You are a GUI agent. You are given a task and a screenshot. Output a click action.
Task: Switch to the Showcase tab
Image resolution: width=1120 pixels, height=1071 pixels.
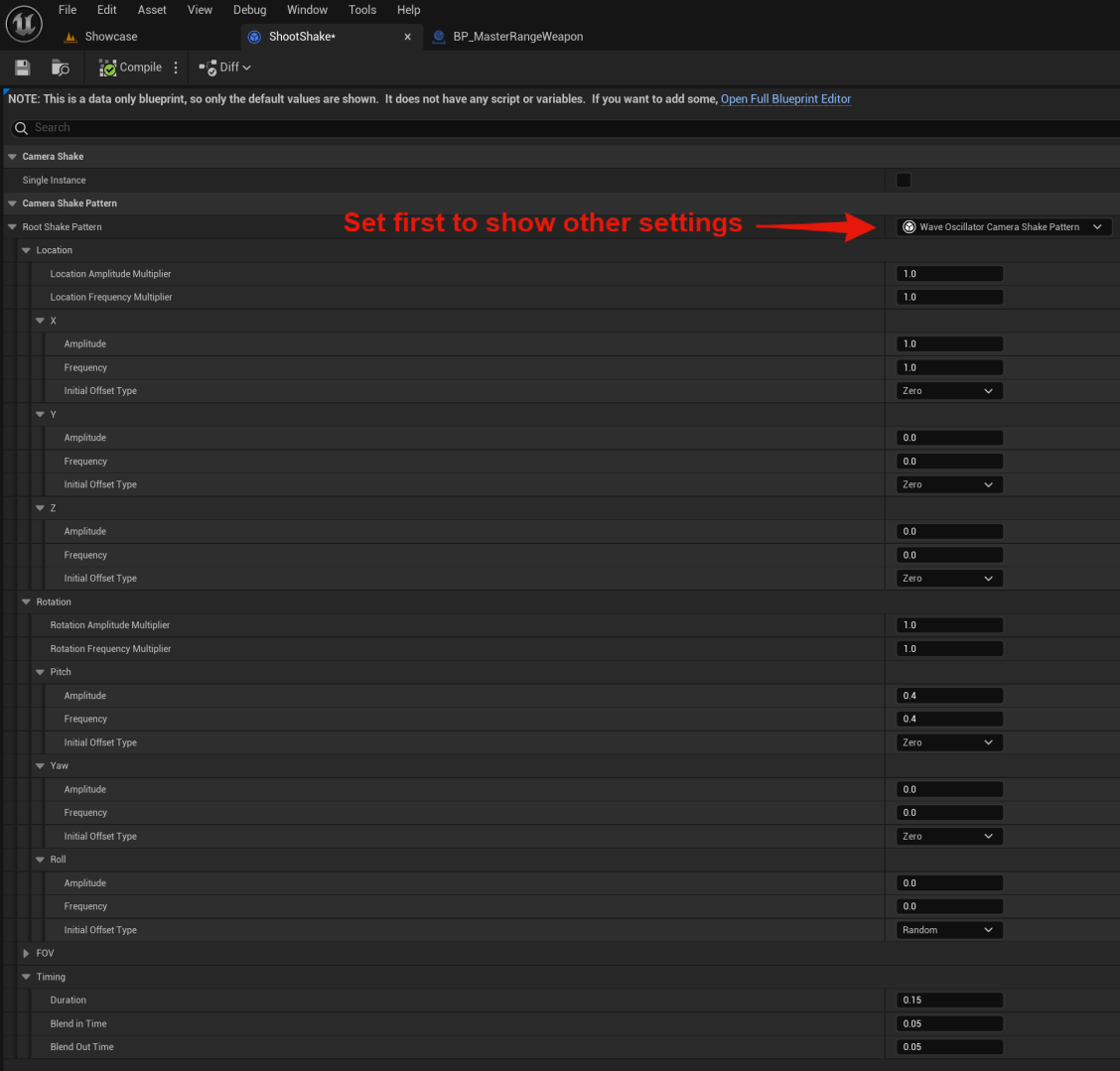[110, 37]
